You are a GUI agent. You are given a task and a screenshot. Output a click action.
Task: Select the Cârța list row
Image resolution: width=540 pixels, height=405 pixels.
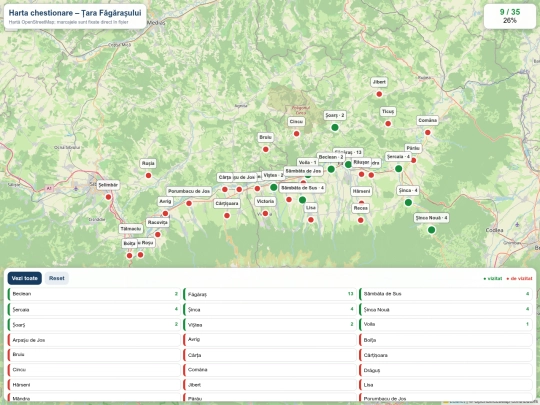270,355
